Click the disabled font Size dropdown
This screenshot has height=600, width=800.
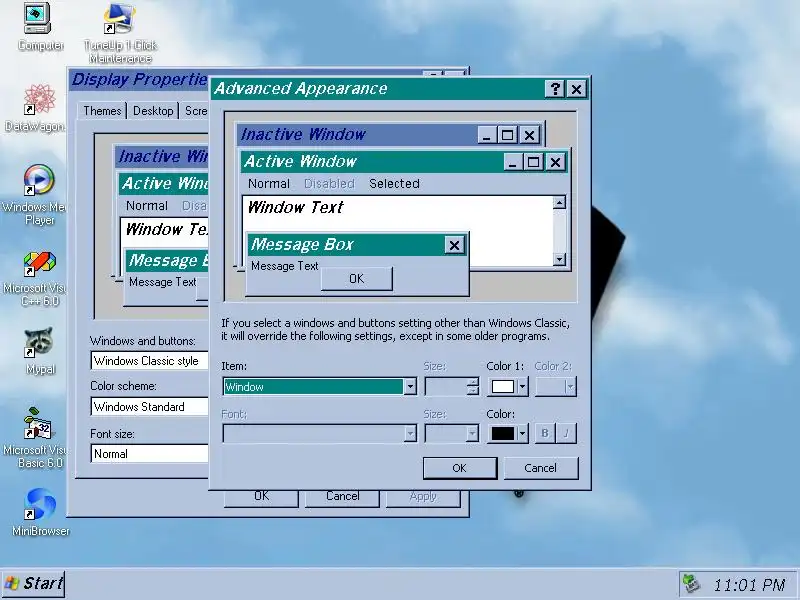pos(452,434)
